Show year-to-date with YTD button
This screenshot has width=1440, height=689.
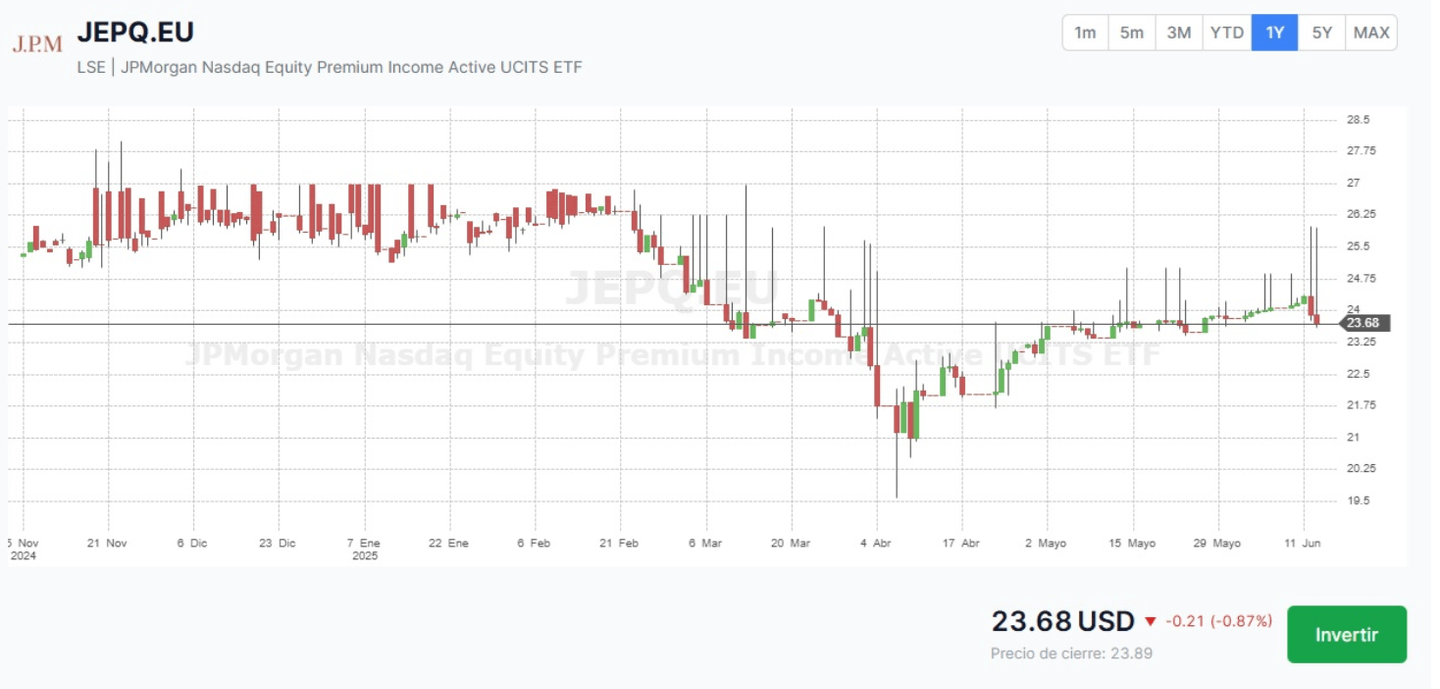[x=1227, y=33]
